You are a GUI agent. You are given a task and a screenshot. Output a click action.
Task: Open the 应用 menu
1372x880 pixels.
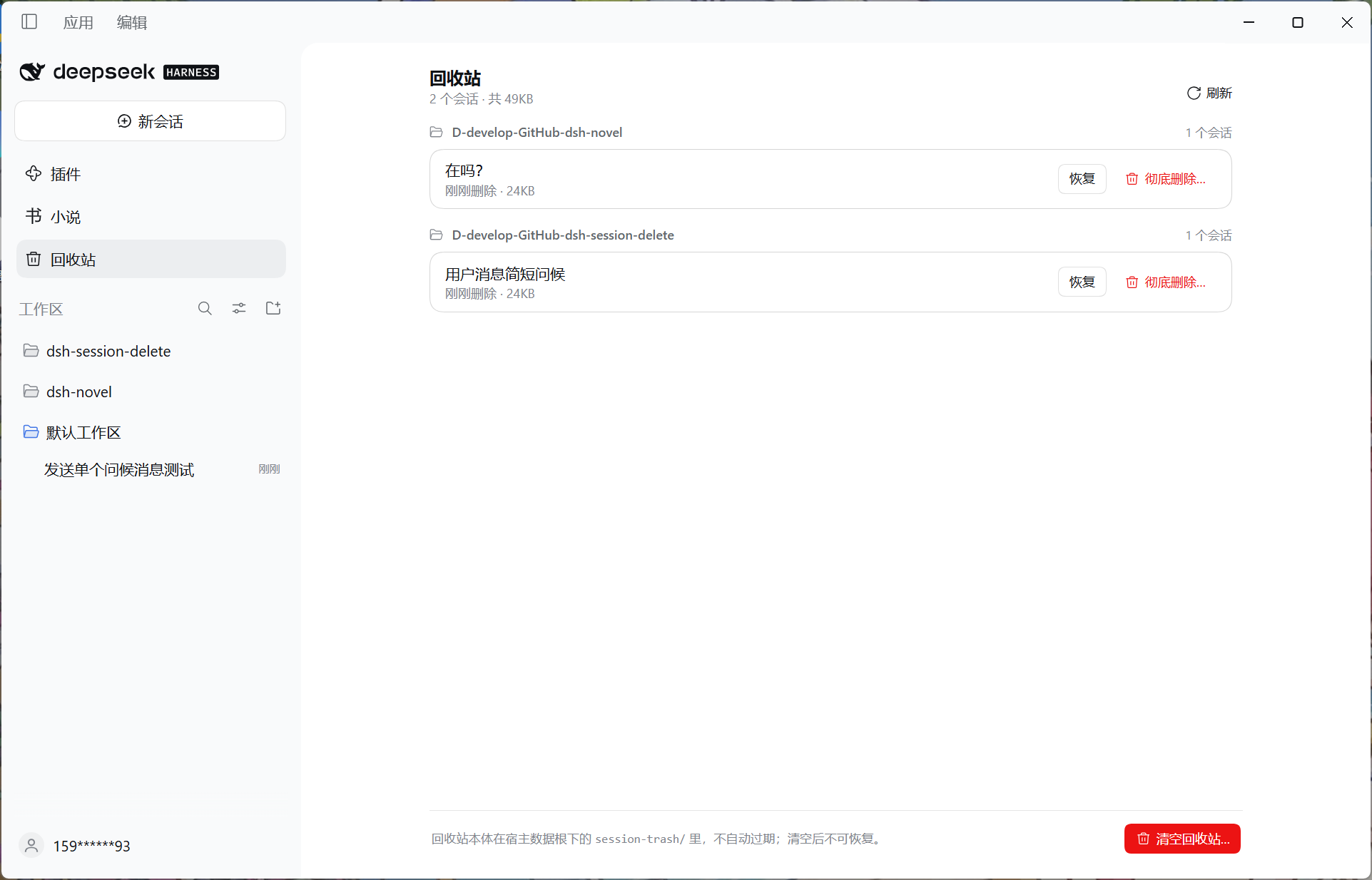point(78,22)
